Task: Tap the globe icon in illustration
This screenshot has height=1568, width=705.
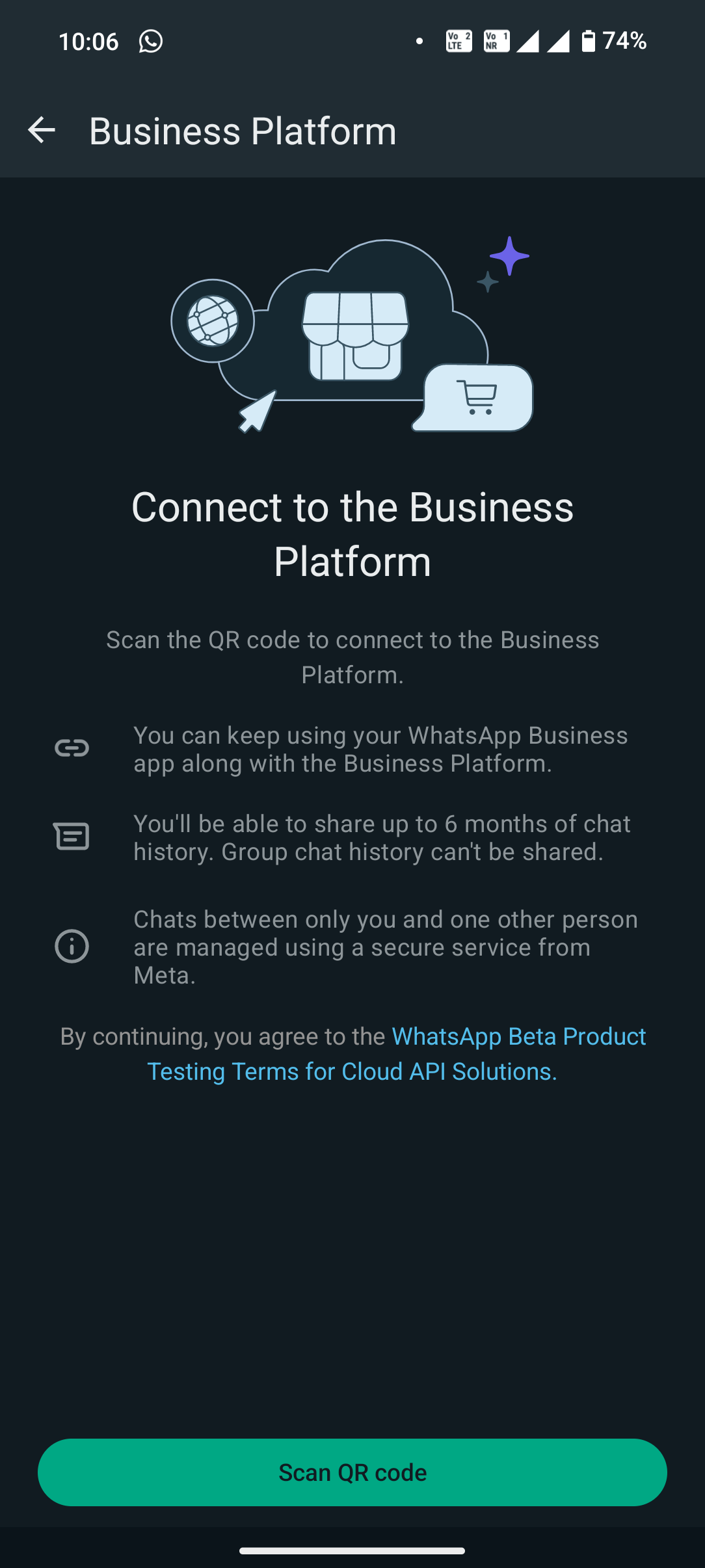Action: click(213, 320)
